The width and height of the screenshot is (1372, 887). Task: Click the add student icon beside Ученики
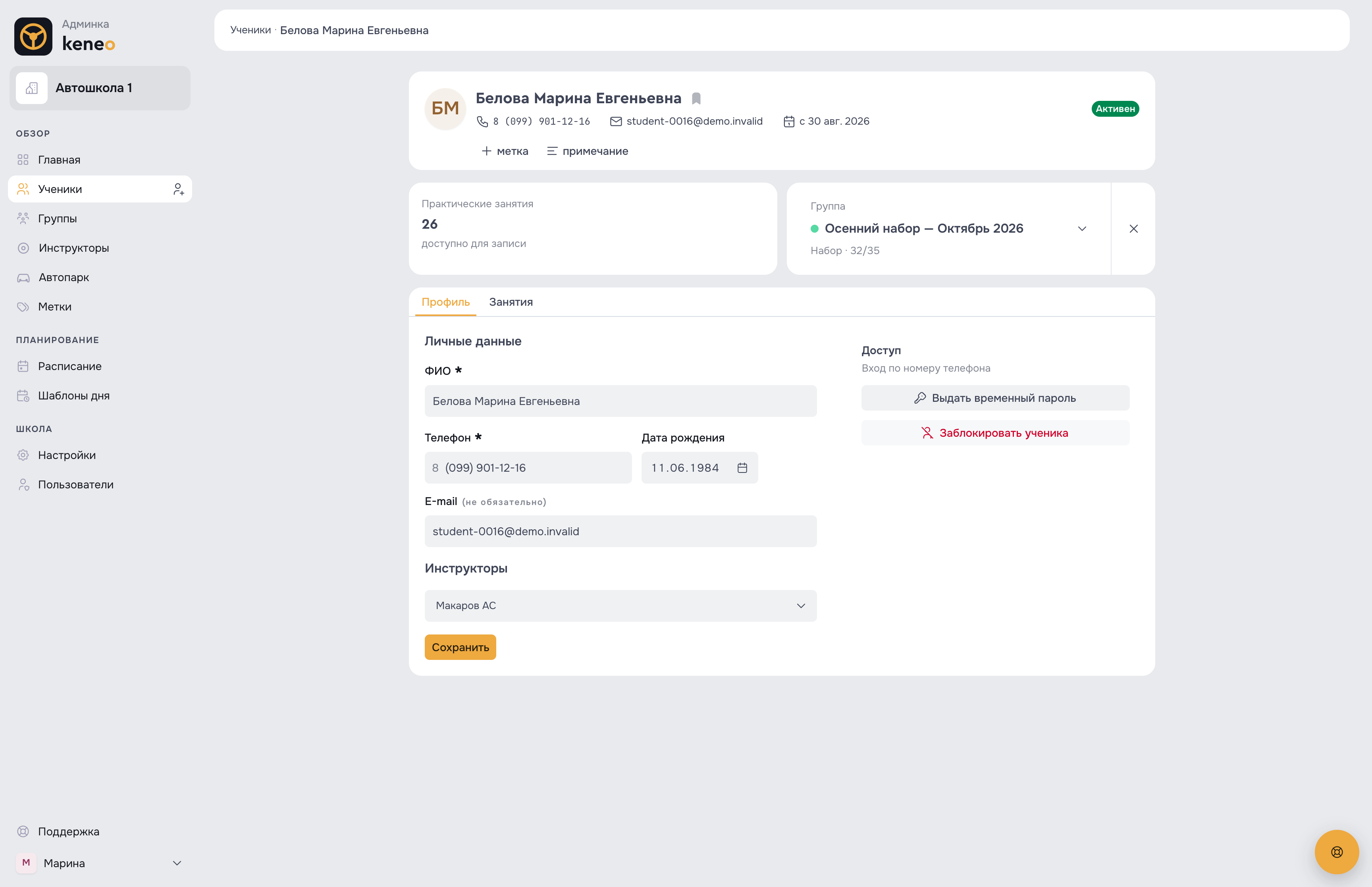point(179,189)
